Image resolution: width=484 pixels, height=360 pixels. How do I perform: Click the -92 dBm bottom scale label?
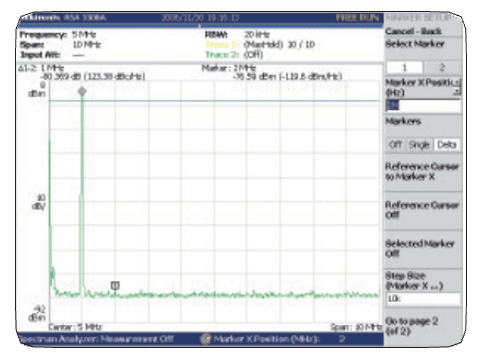pos(37,314)
